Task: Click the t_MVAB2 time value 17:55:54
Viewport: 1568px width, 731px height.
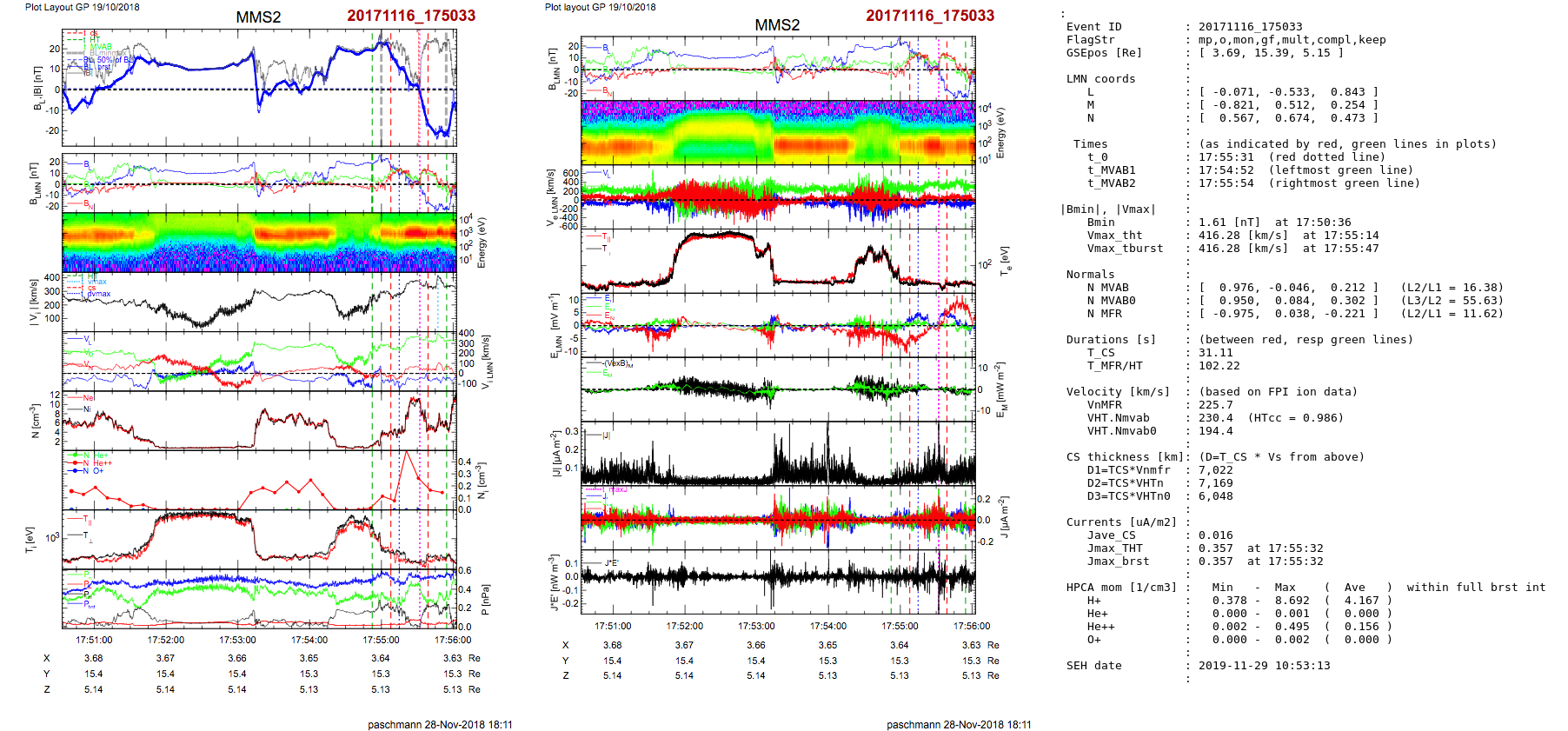Action: tap(1226, 183)
